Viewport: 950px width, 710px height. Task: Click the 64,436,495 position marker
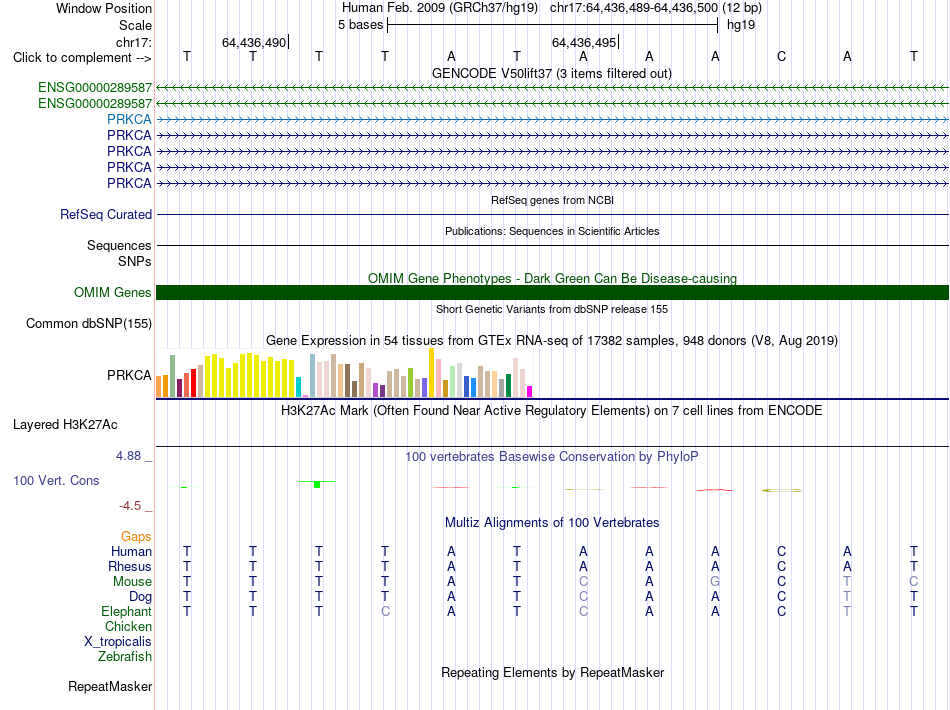click(x=584, y=42)
